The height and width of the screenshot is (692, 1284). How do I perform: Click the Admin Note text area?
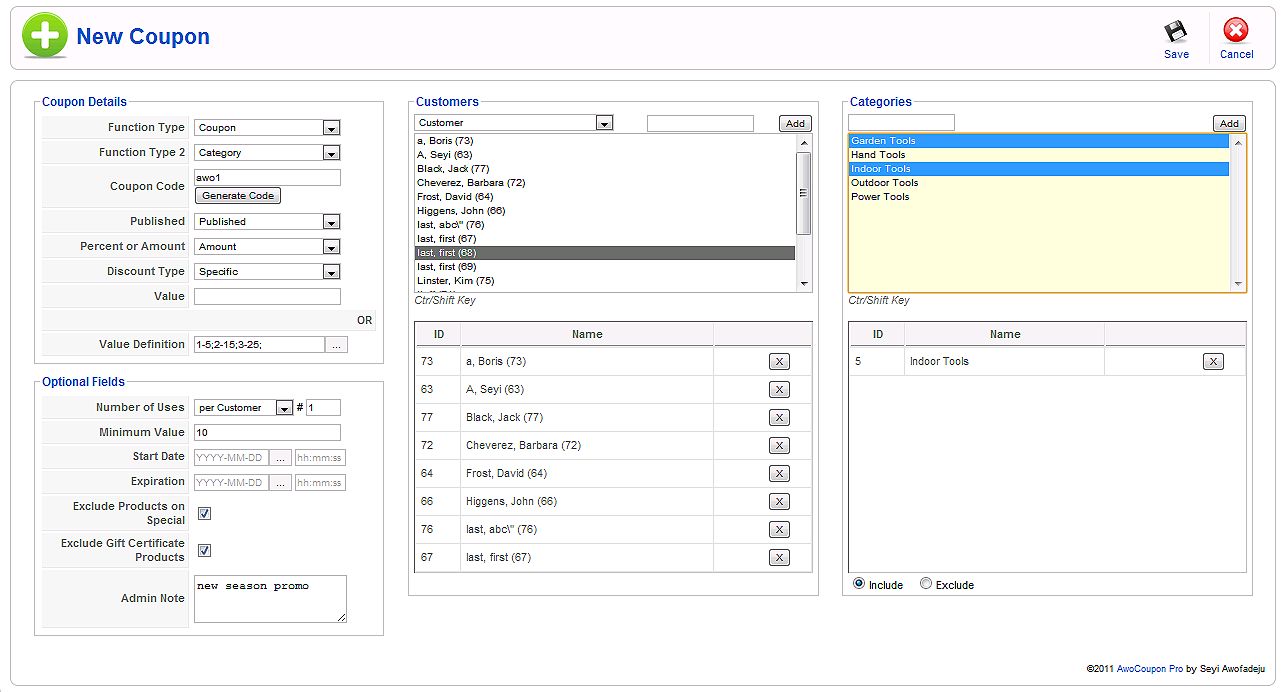270,599
